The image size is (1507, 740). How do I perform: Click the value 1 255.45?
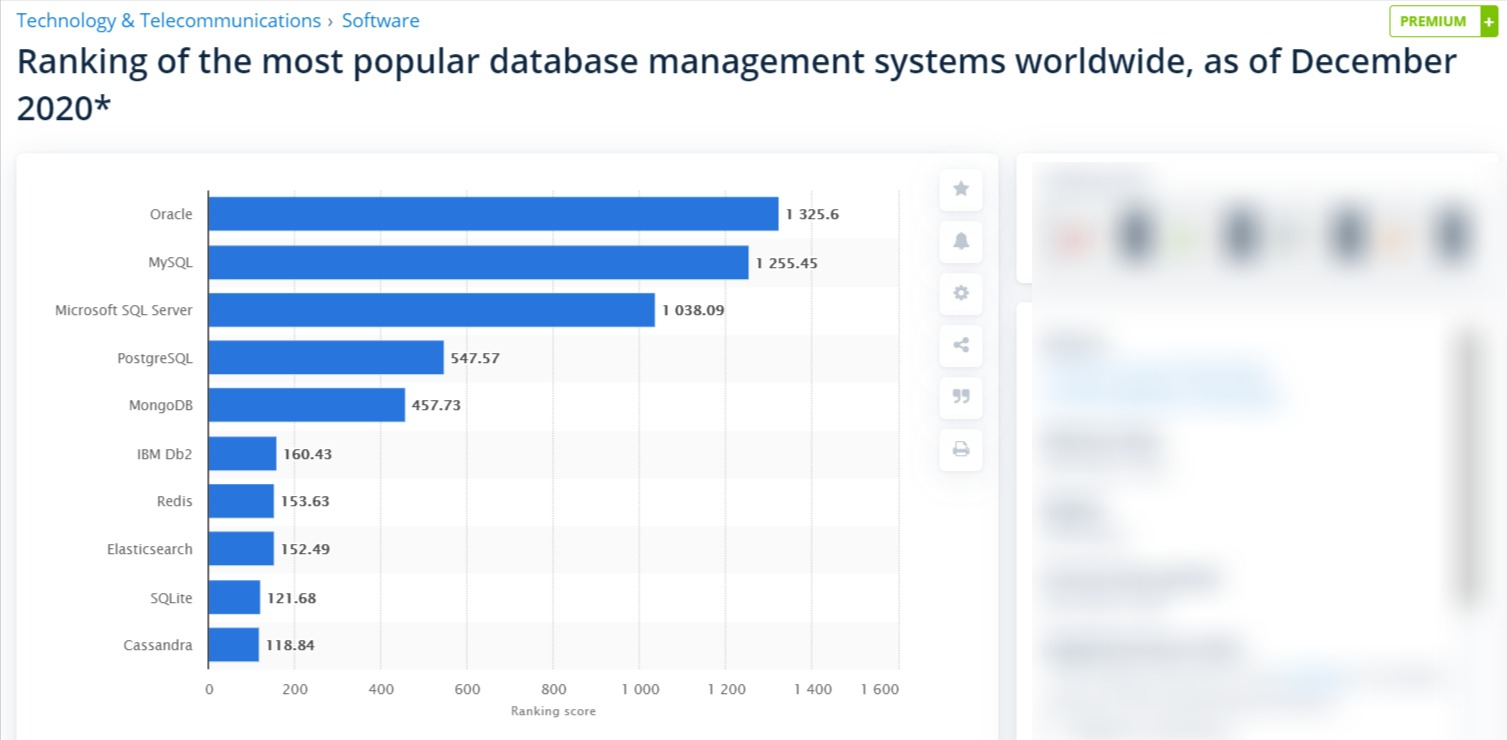coord(787,263)
